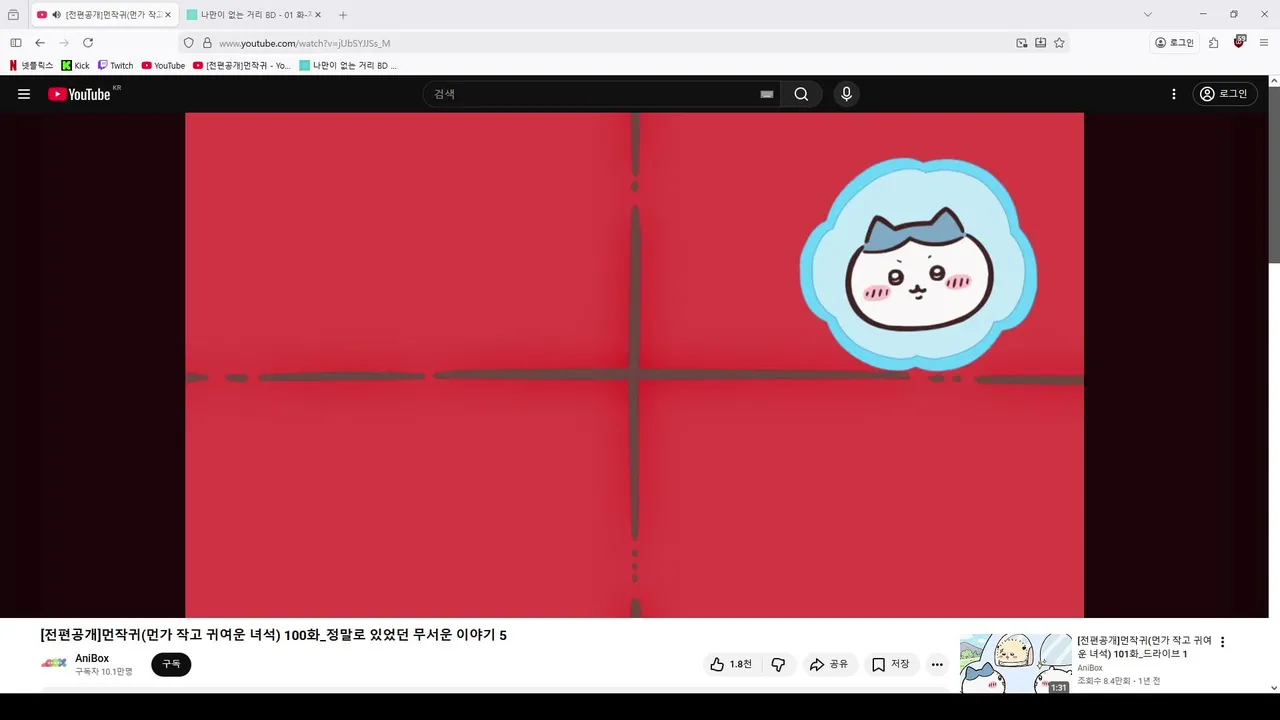Open the 101화 드라이브 1 video thumbnail
The height and width of the screenshot is (720, 1280).
pyautogui.click(x=1015, y=663)
